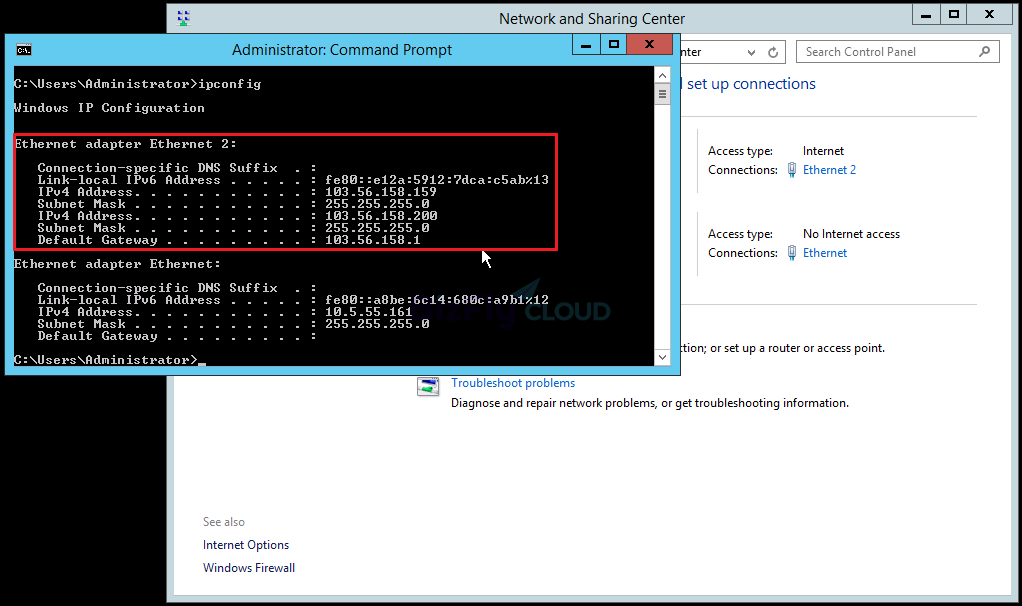Click the Command Prompt scrollbar thumb
1022x606 pixels.
[x=662, y=94]
